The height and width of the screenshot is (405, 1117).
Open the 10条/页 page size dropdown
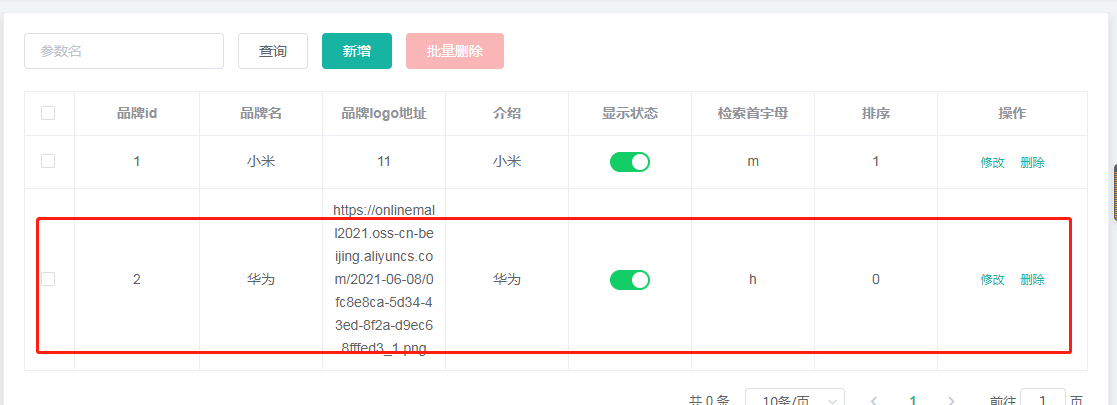(x=795, y=400)
